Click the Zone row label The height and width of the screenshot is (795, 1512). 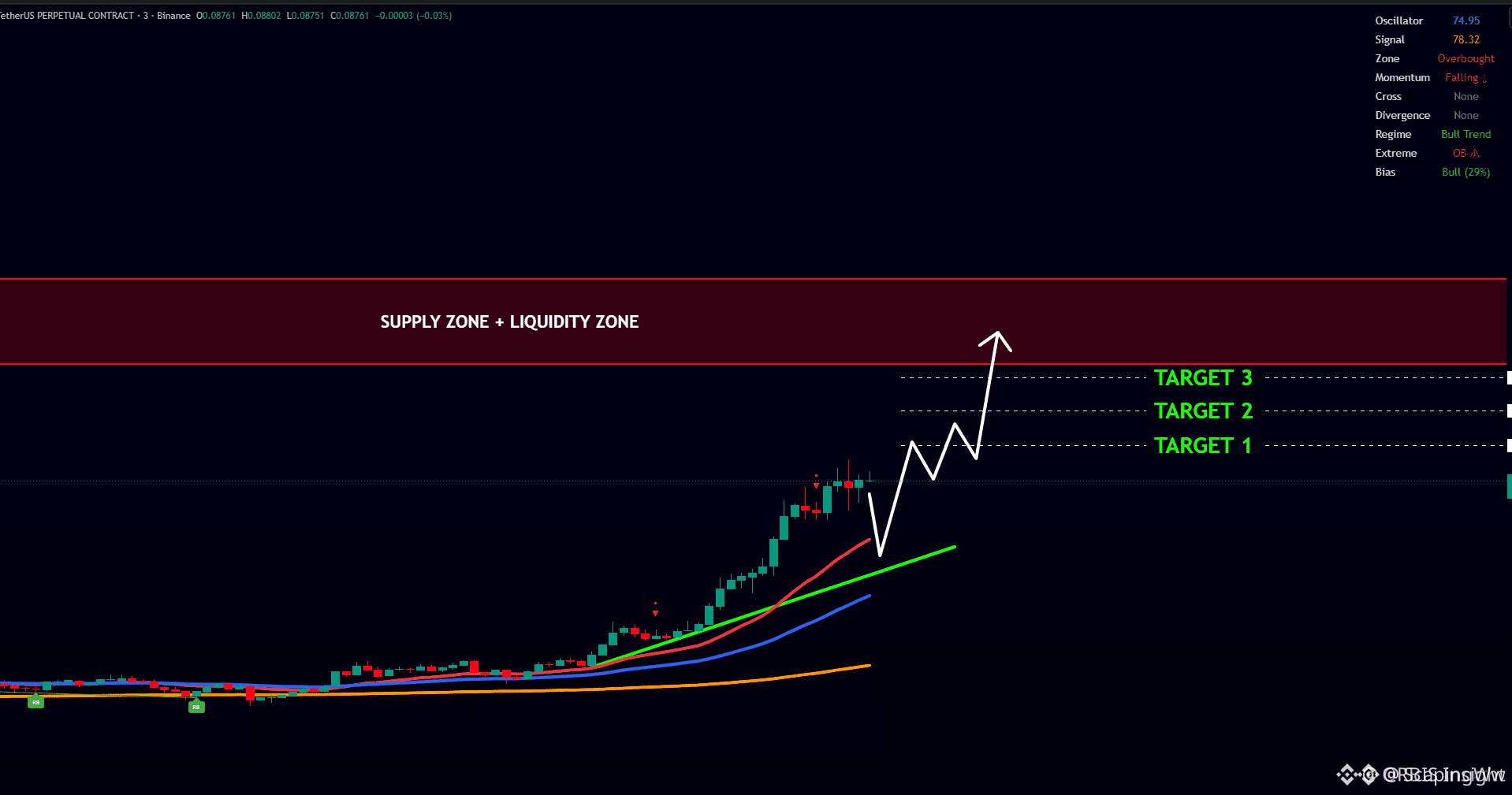click(1387, 59)
